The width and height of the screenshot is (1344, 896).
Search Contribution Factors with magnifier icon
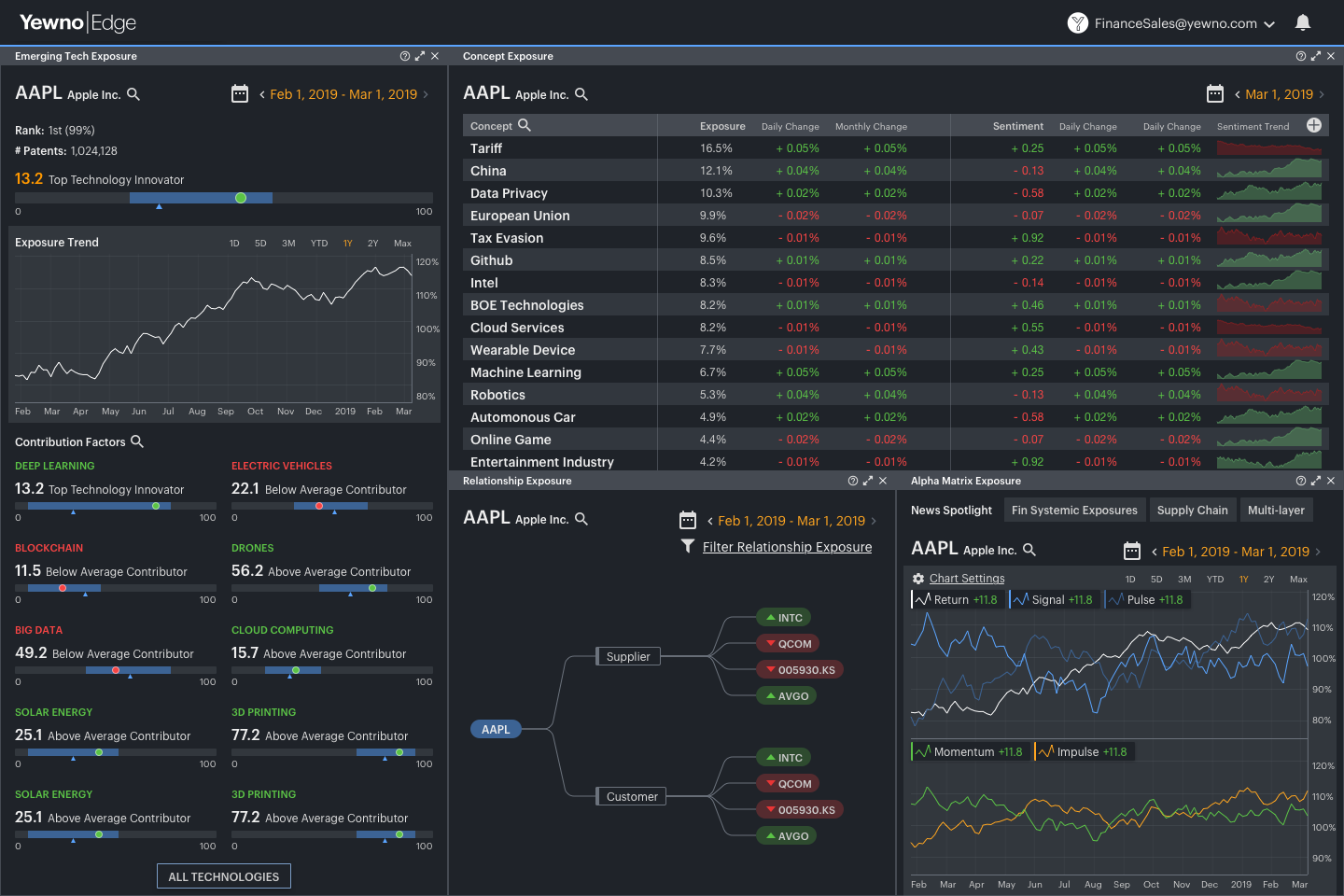[x=137, y=441]
